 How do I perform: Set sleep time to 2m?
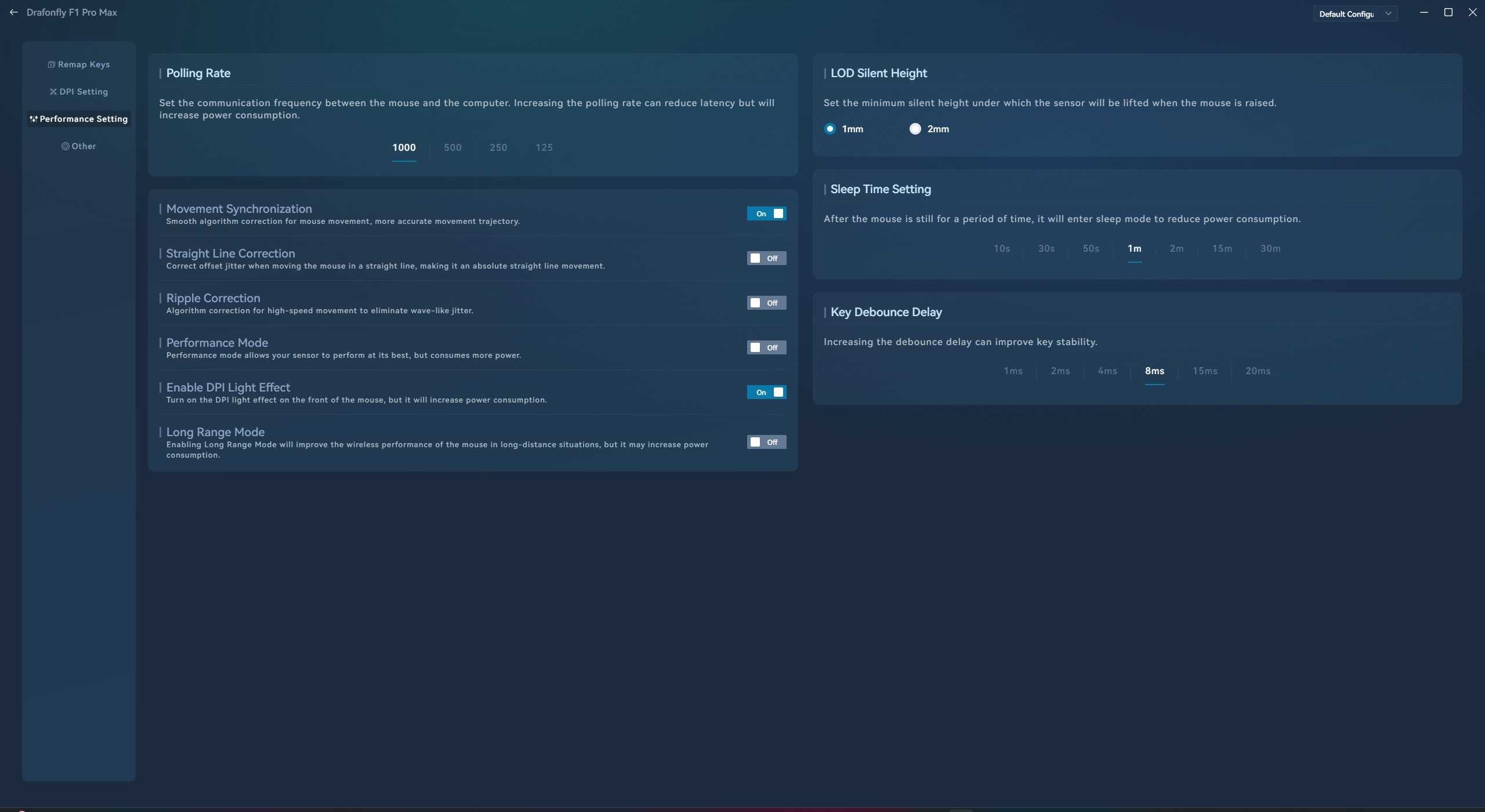point(1177,248)
